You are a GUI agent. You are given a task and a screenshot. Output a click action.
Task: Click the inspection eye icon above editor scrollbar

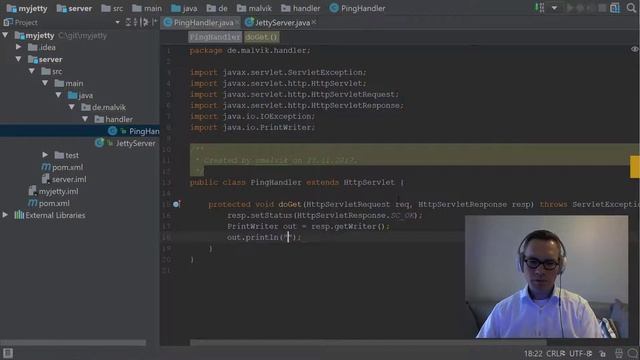(635, 49)
